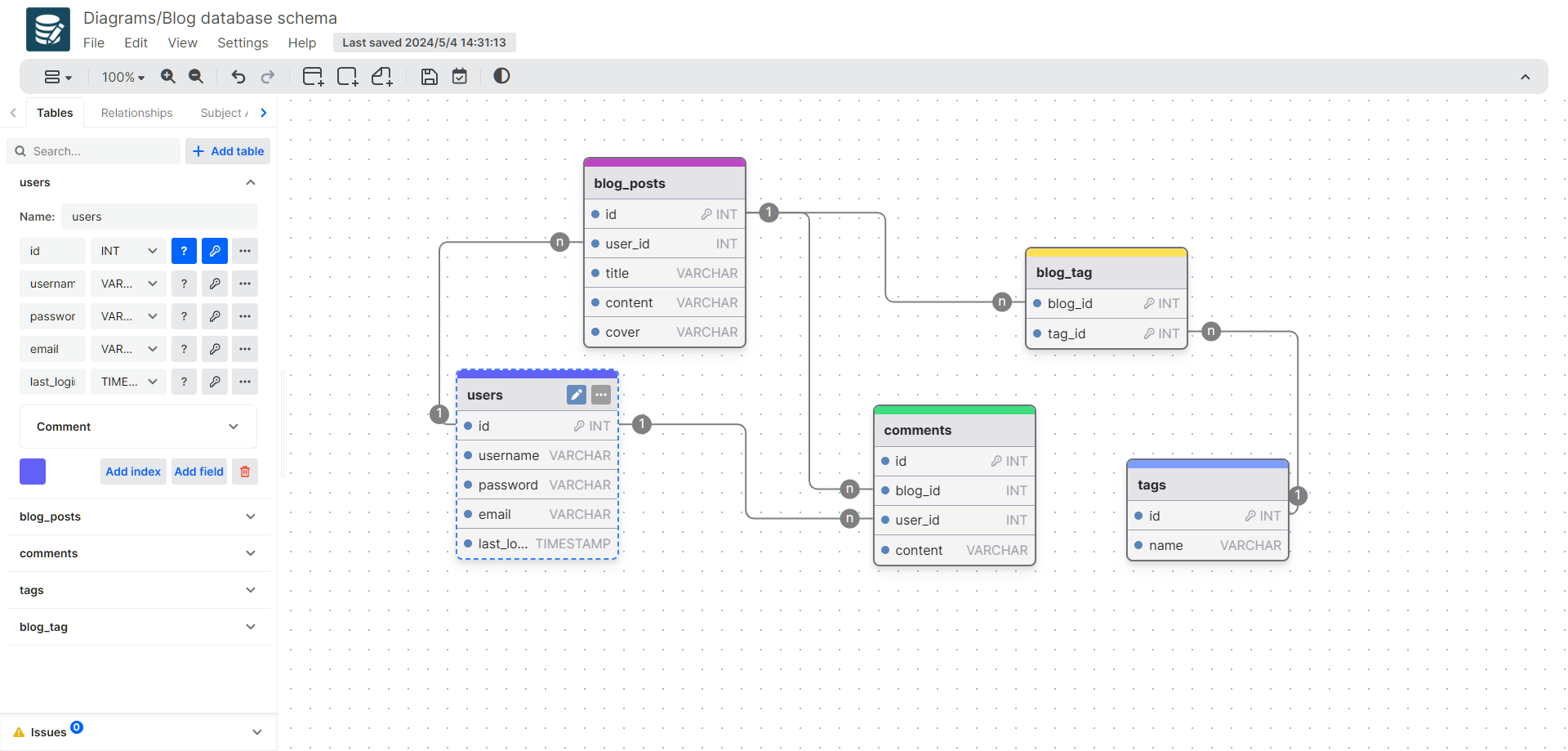Toggle primary key on the email field
This screenshot has height=751, width=1568.
click(x=215, y=349)
